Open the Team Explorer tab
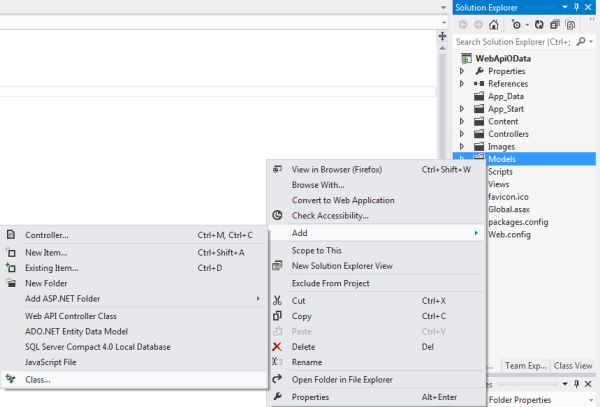The height and width of the screenshot is (407, 600). point(523,366)
